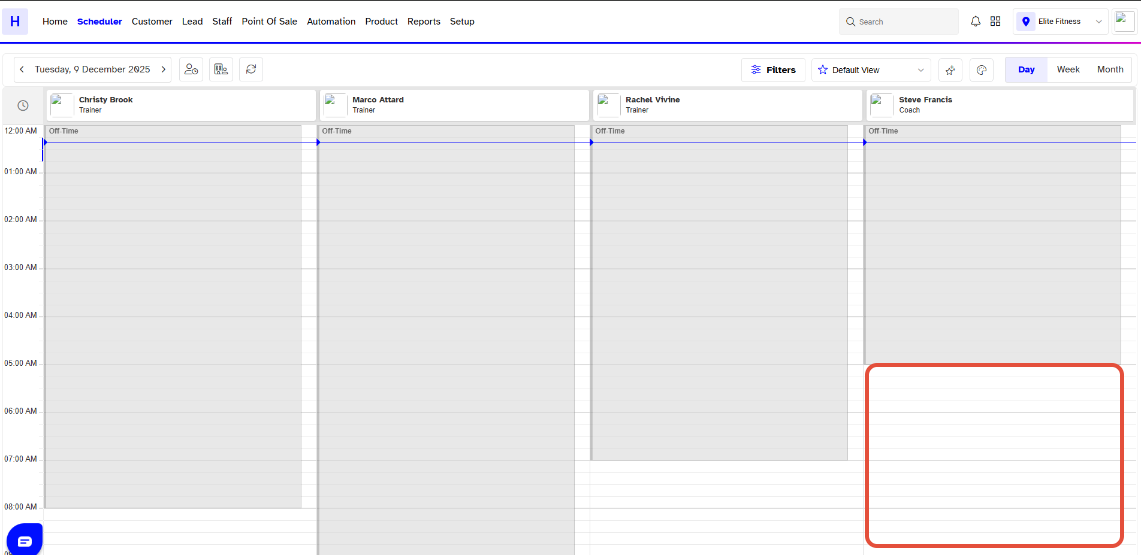The height and width of the screenshot is (555, 1141).
Task: Click the 06:00 AM time label
Action: [20, 411]
